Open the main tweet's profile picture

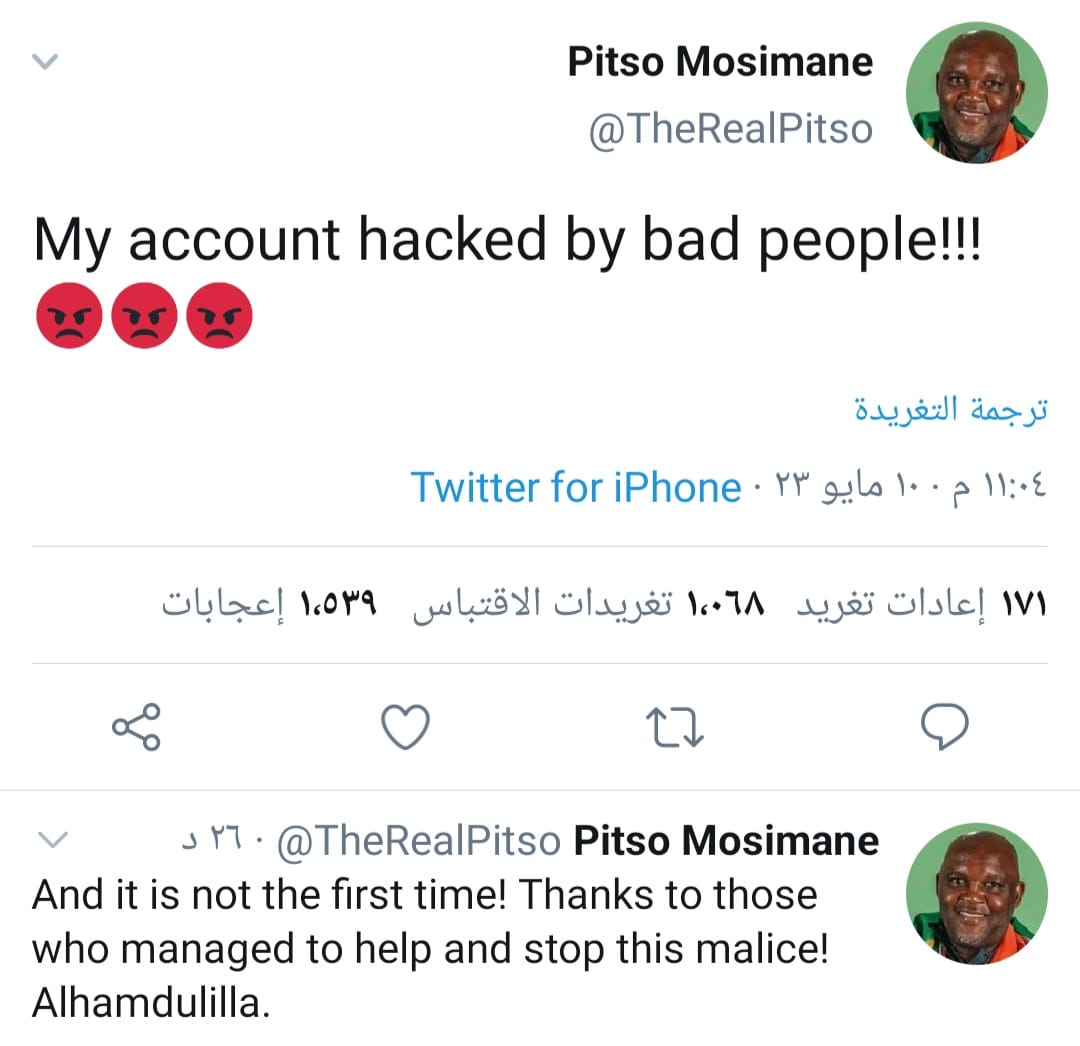(976, 91)
